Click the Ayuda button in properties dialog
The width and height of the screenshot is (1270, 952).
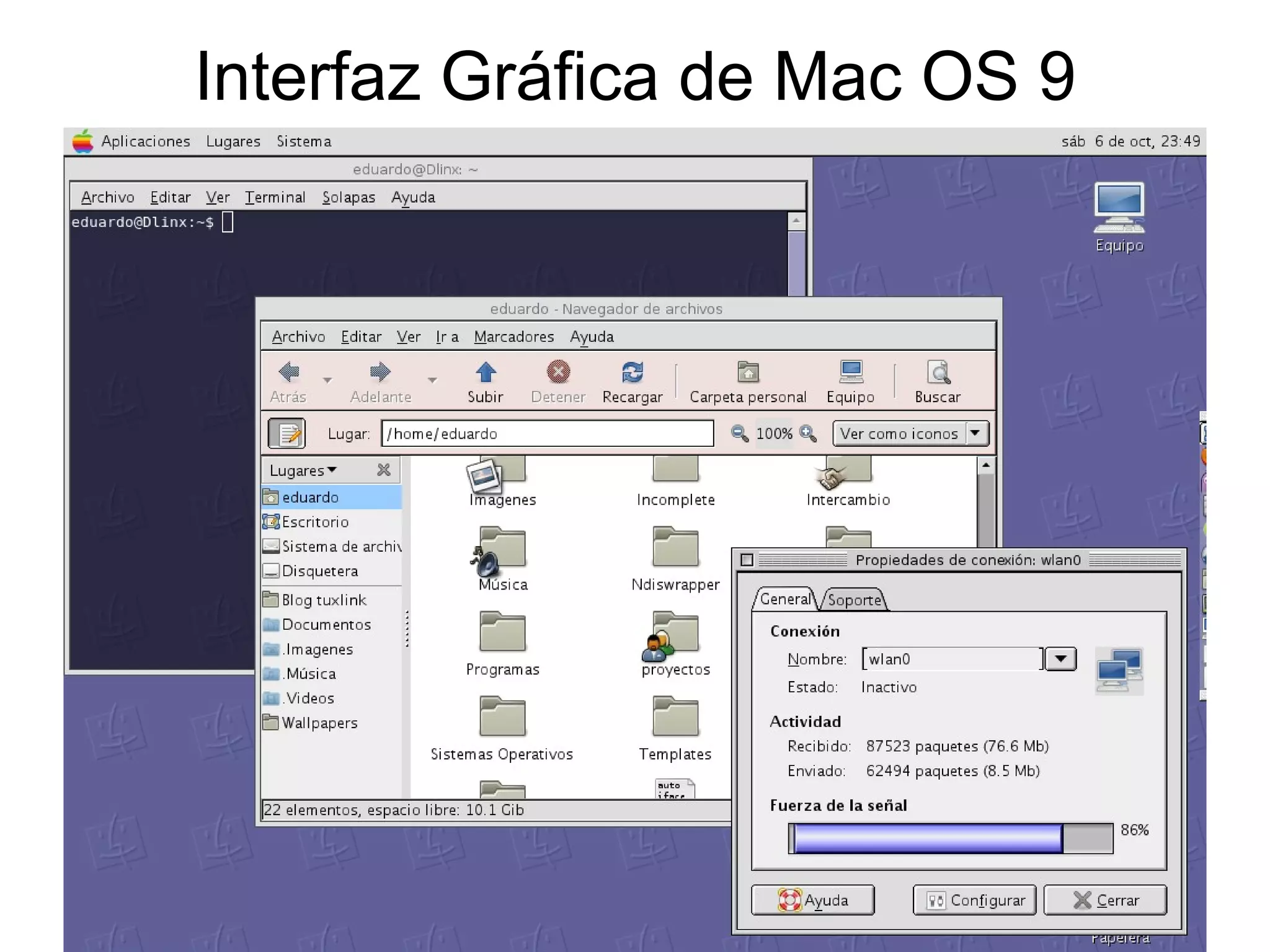point(813,900)
